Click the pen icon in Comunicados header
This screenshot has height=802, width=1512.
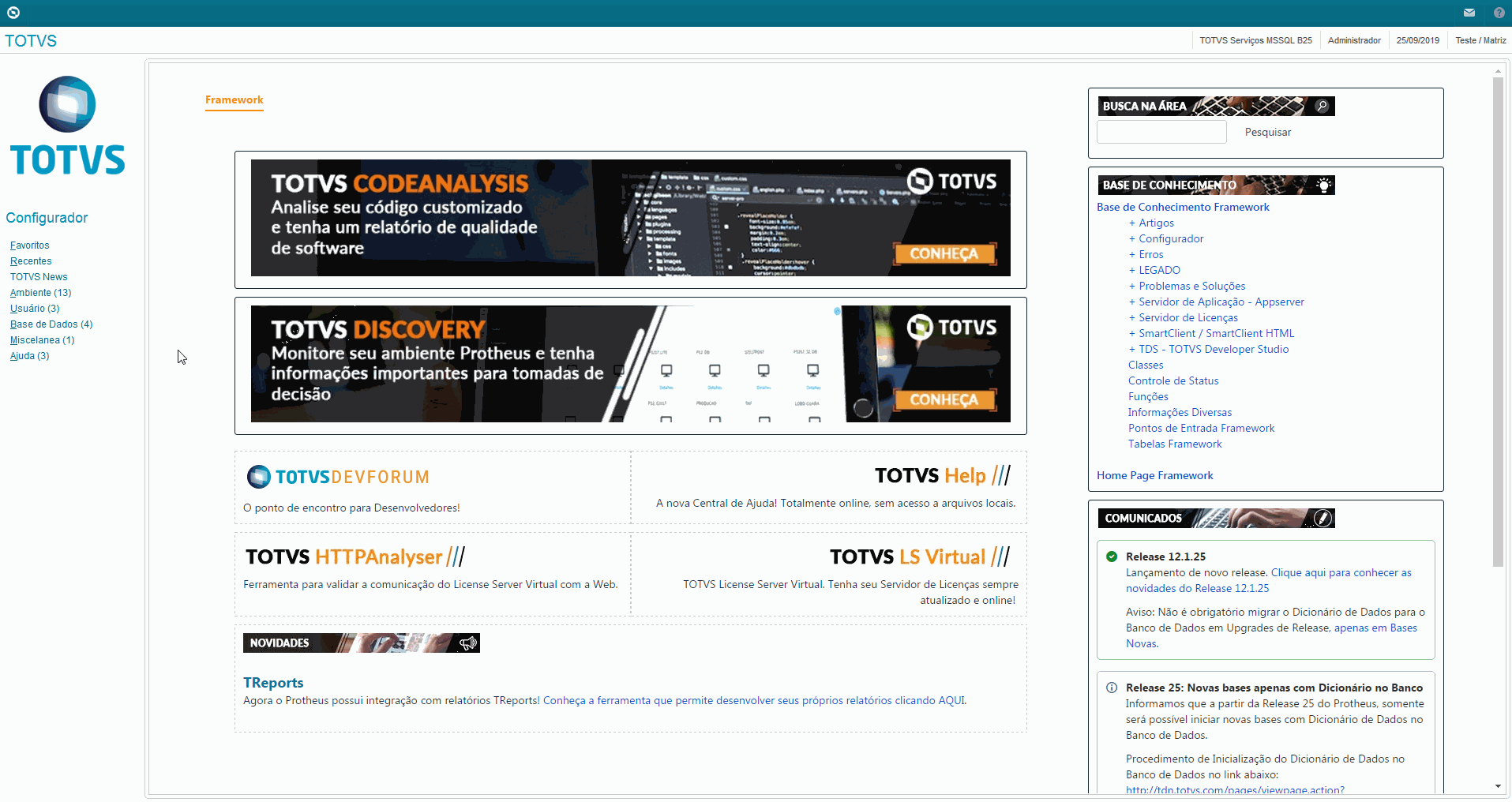[x=1323, y=518]
